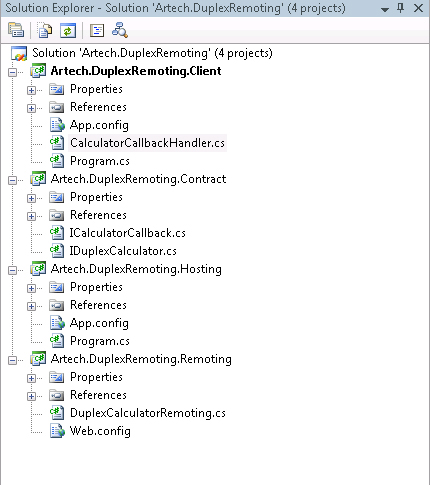Click the Remoting project's References folder label

click(x=98, y=395)
